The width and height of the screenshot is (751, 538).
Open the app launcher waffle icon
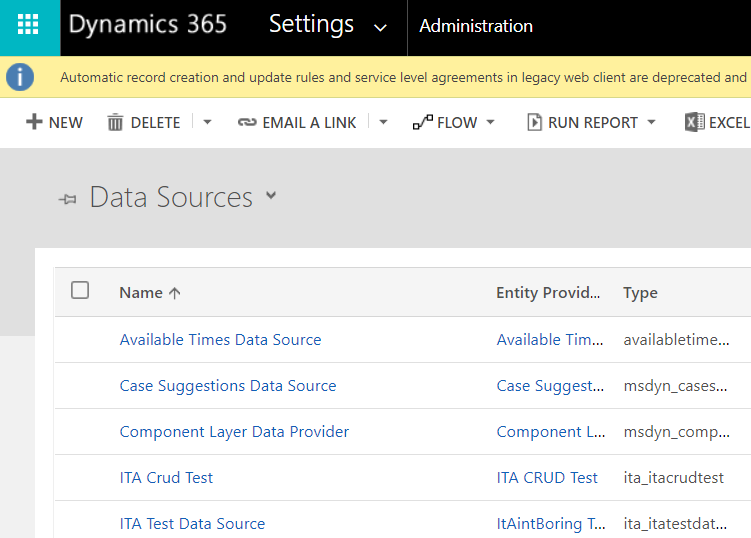coord(28,24)
